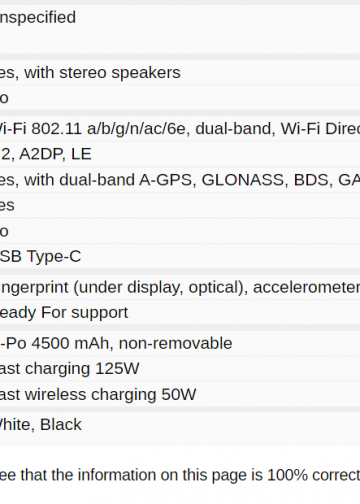This screenshot has height=504, width=360.
Task: Click the disclaimer text about 100% correct
Action: click(x=180, y=475)
